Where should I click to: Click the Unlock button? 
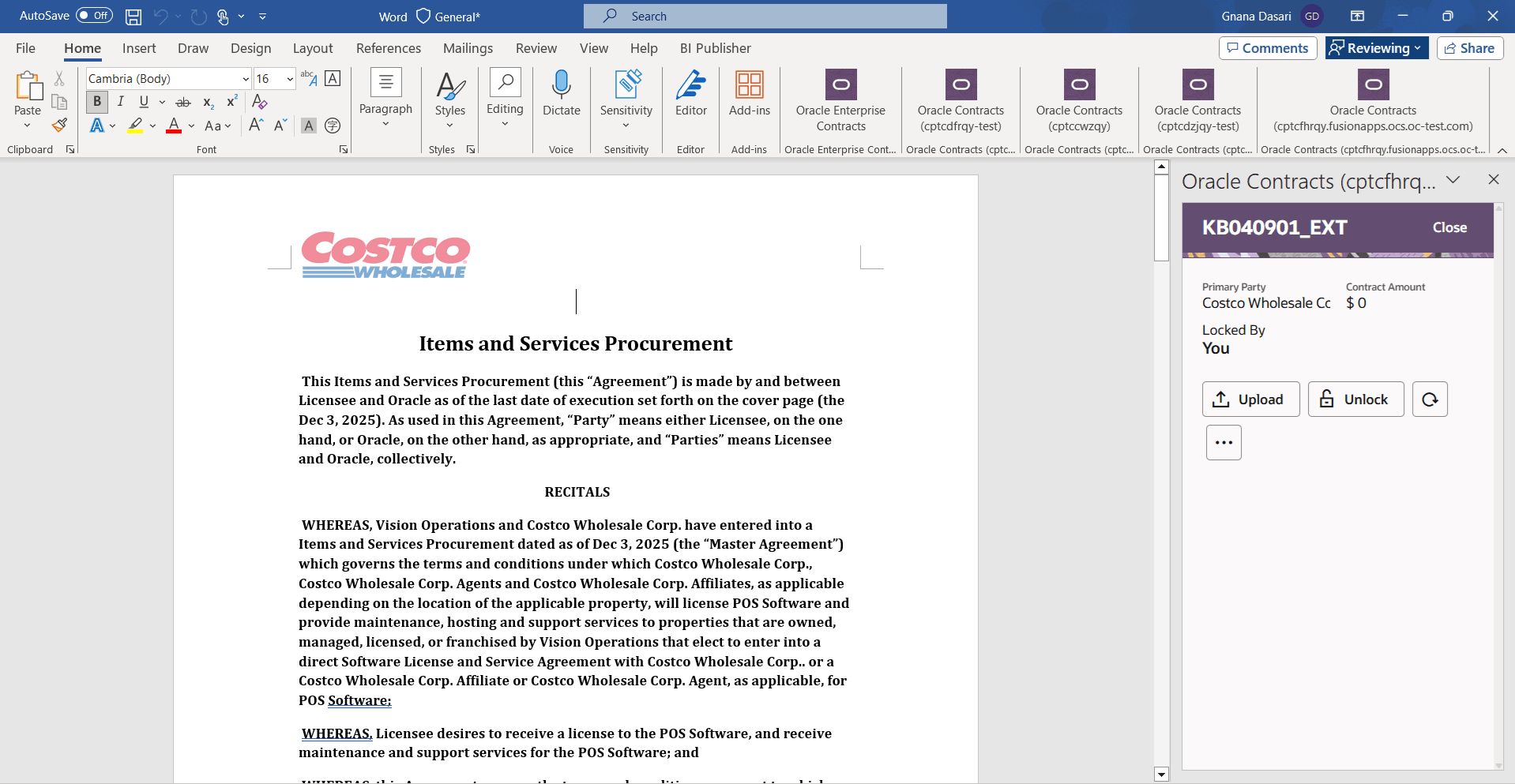(1355, 400)
